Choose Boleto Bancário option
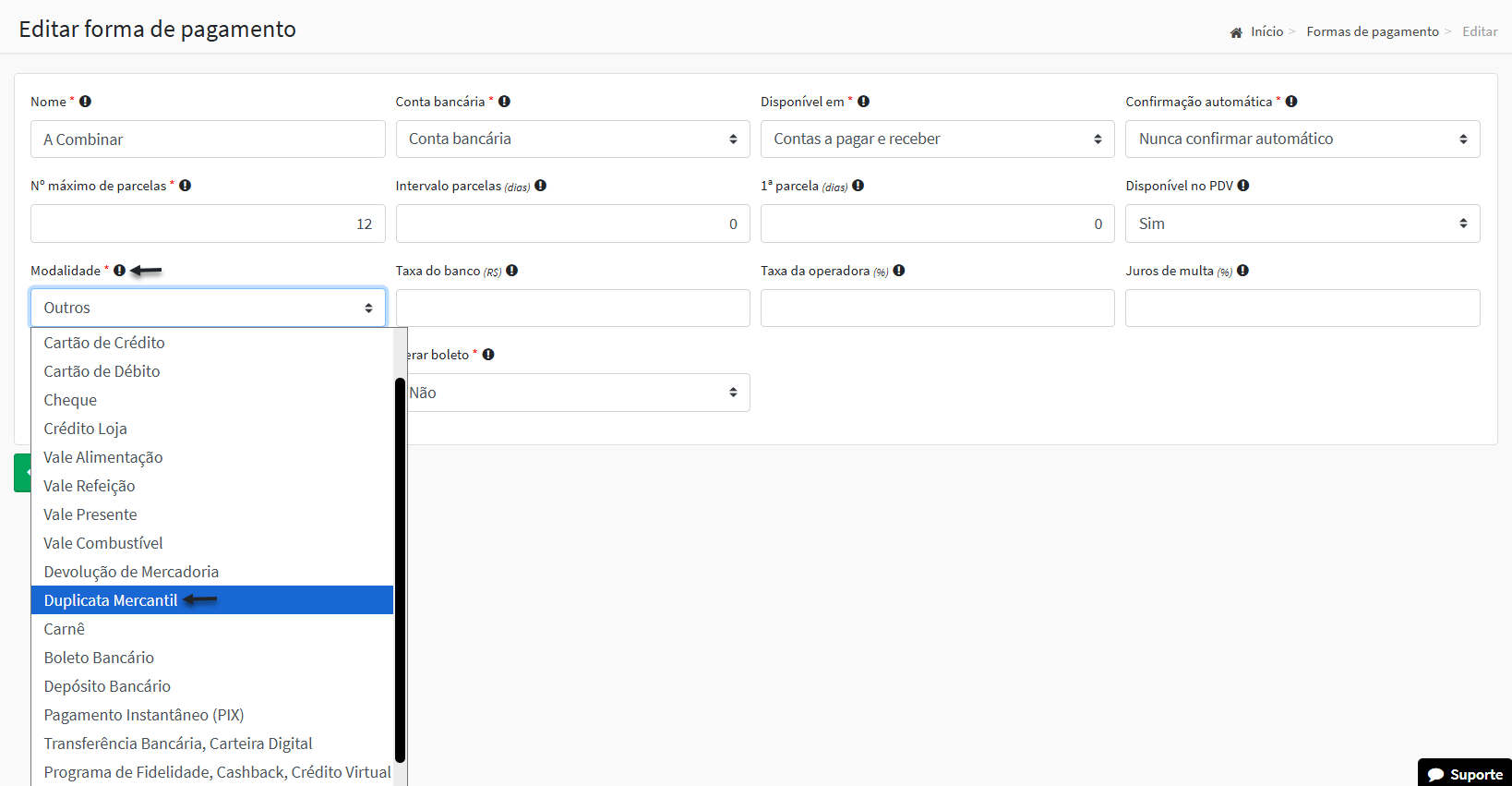The width and height of the screenshot is (1512, 786). [x=212, y=658]
